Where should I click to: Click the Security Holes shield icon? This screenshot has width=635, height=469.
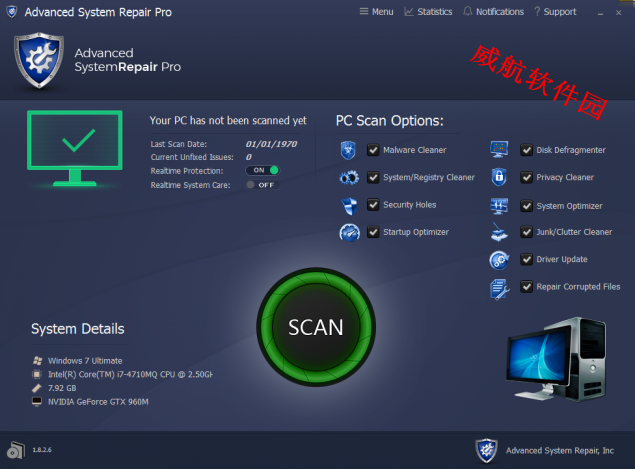coord(349,206)
